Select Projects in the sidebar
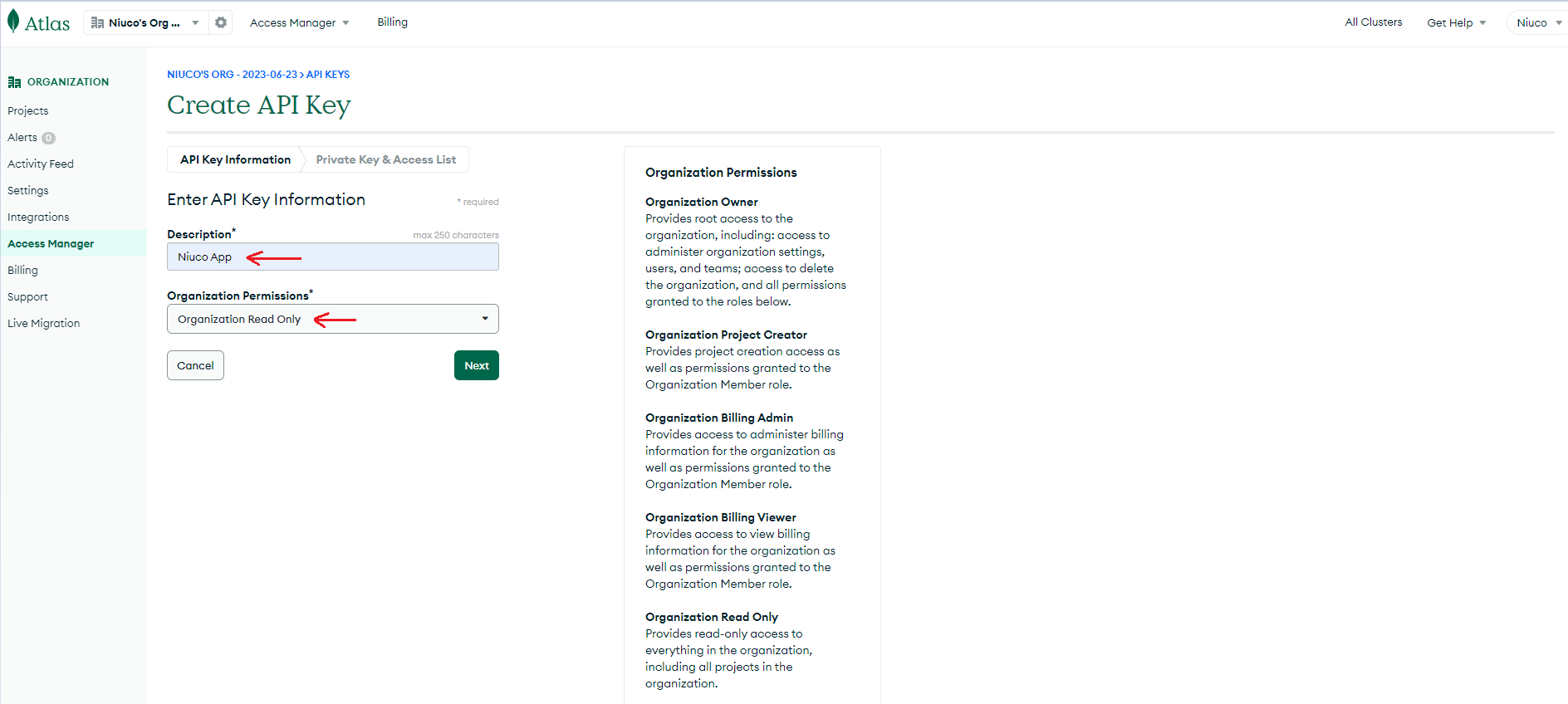This screenshot has width=1568, height=704. 28,110
